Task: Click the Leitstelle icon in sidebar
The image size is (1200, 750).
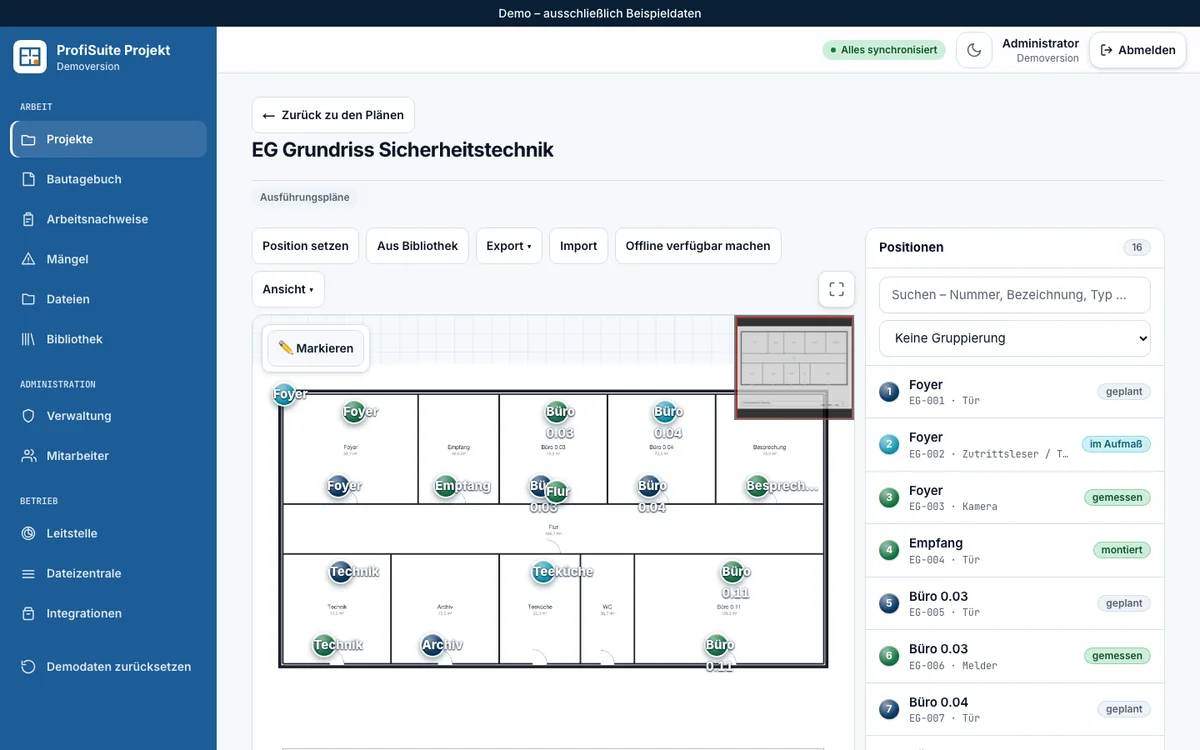Action: 28,534
